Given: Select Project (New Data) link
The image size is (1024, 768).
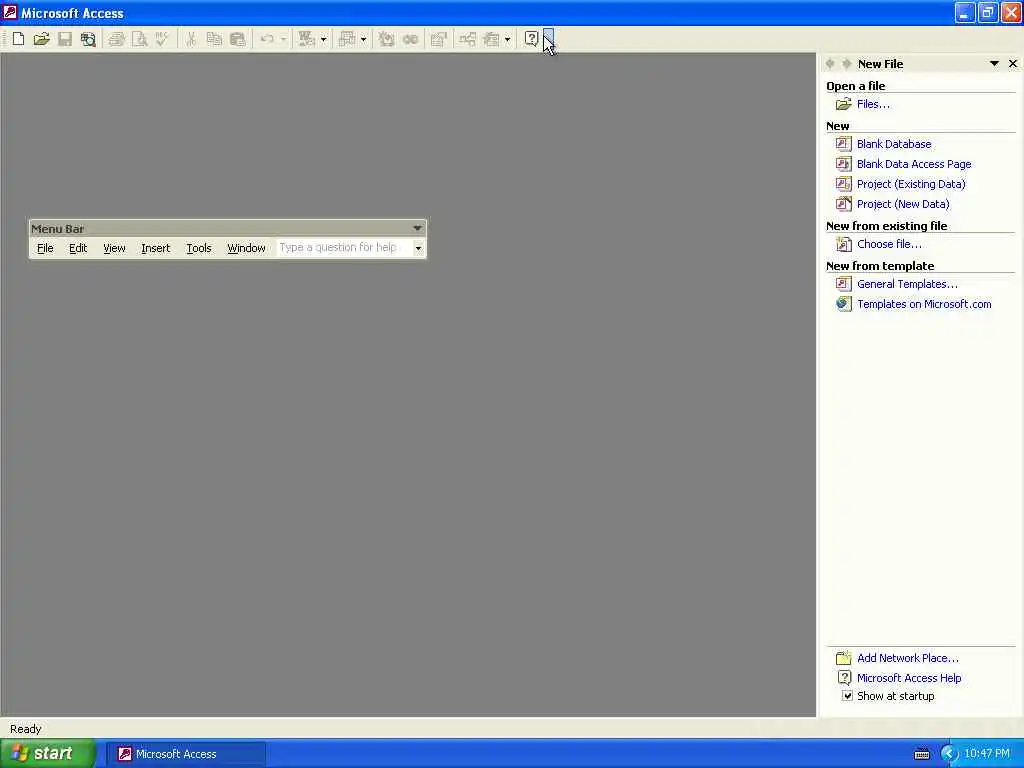Looking at the screenshot, I should pyautogui.click(x=903, y=204).
